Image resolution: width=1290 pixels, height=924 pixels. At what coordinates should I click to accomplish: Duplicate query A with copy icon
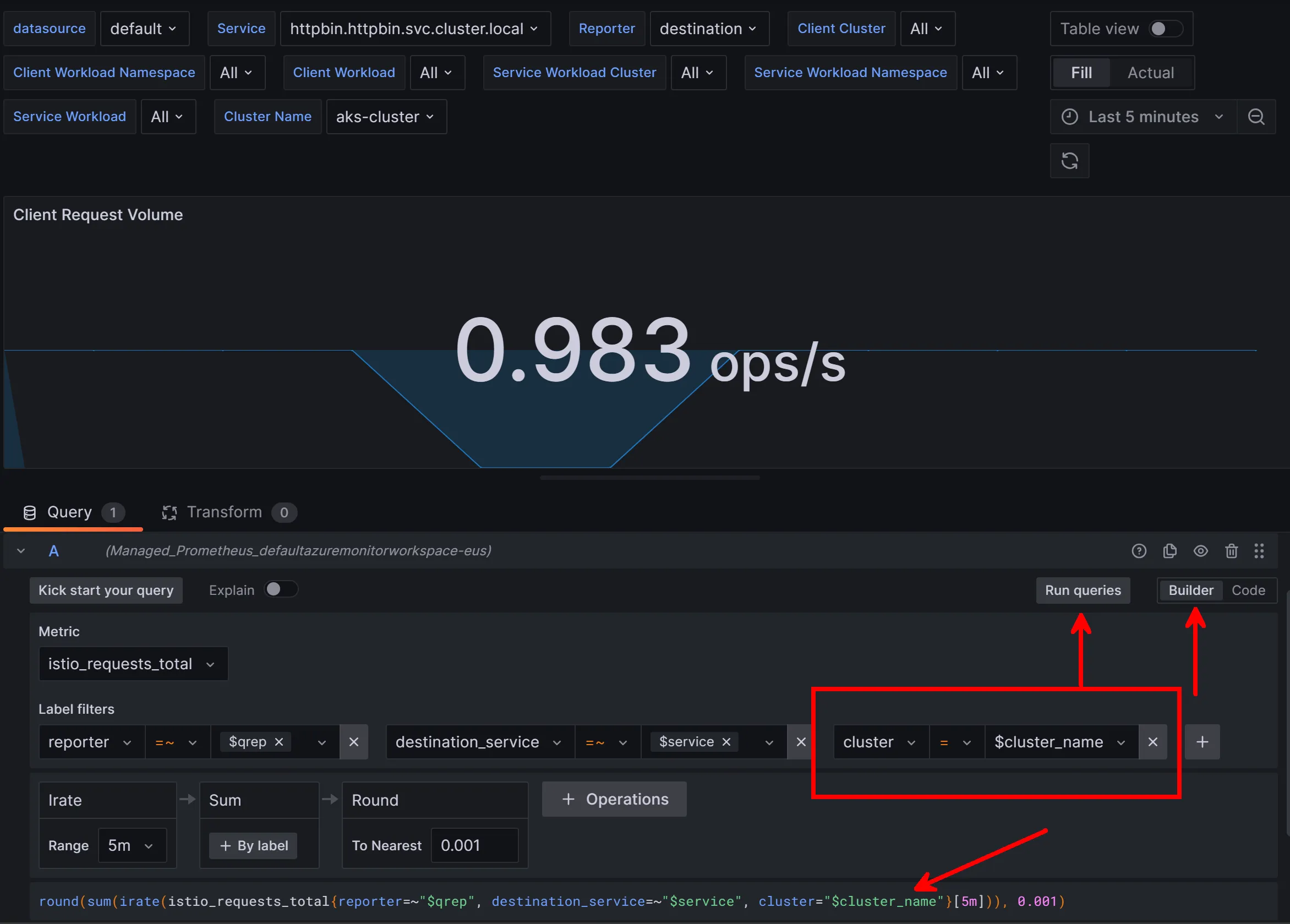coord(1169,550)
